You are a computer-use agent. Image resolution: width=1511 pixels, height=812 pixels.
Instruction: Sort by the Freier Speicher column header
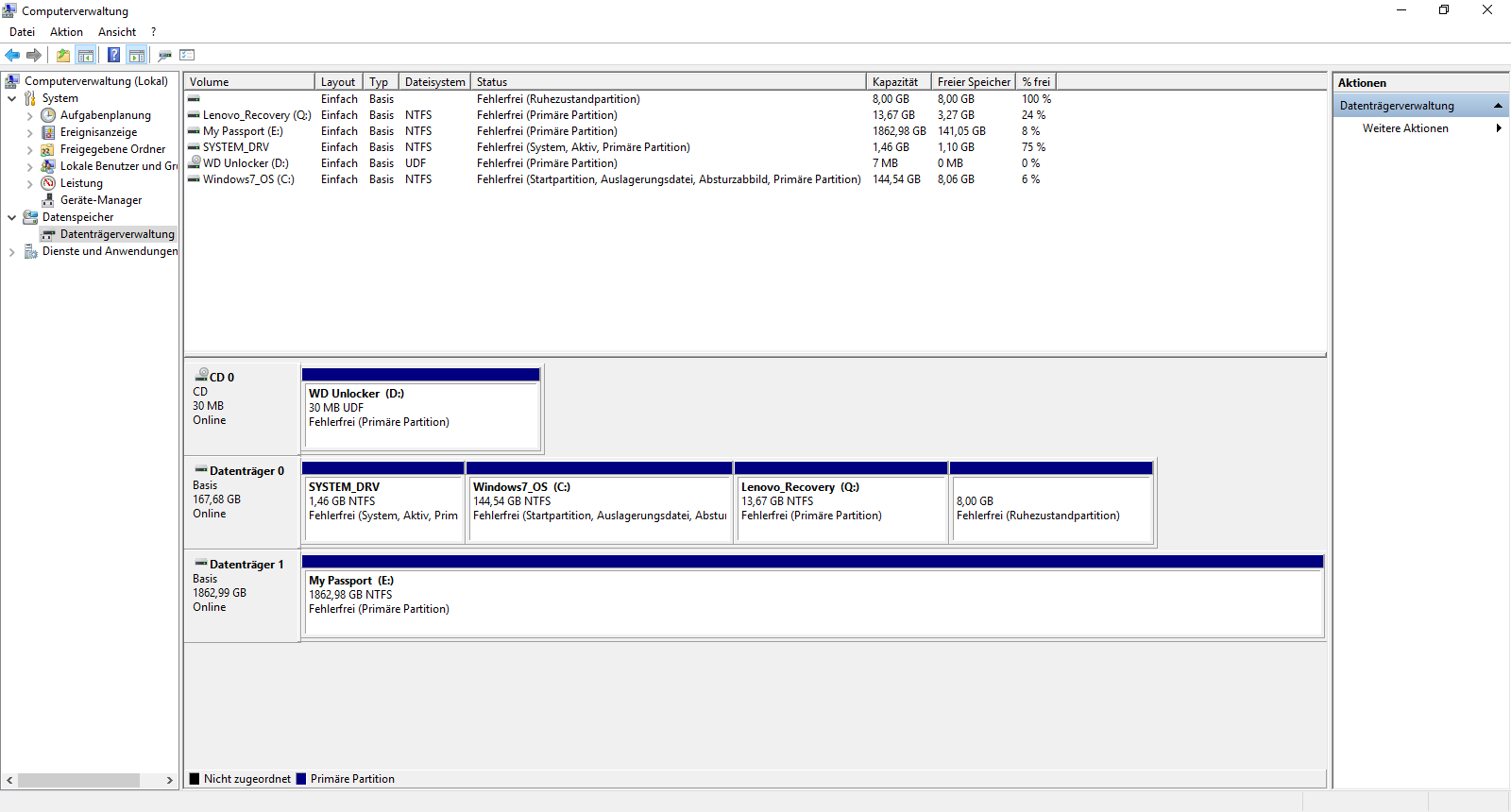point(974,82)
